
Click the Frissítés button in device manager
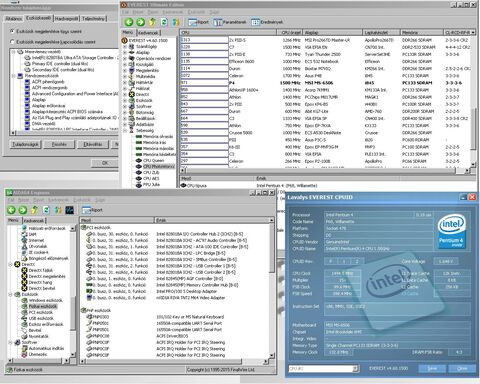(x=59, y=144)
